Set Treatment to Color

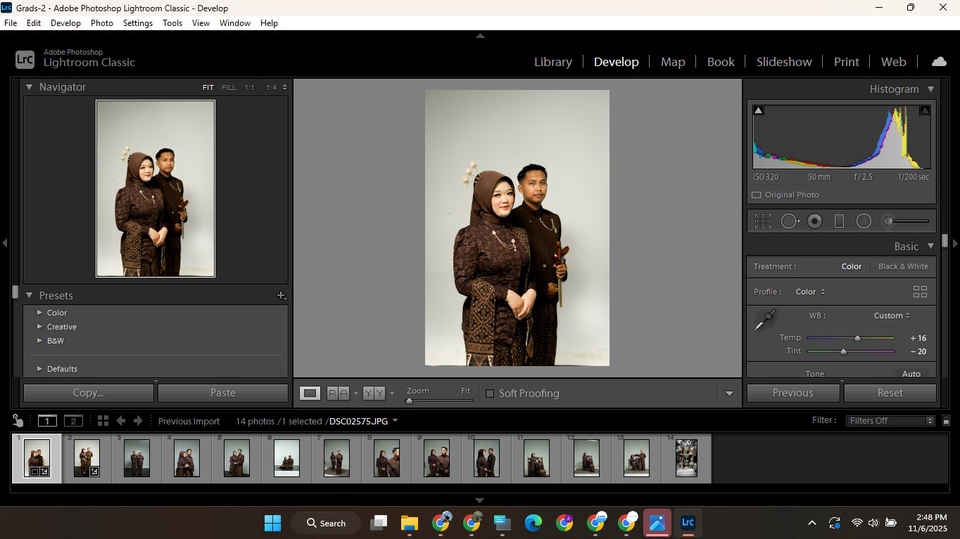pyautogui.click(x=851, y=266)
